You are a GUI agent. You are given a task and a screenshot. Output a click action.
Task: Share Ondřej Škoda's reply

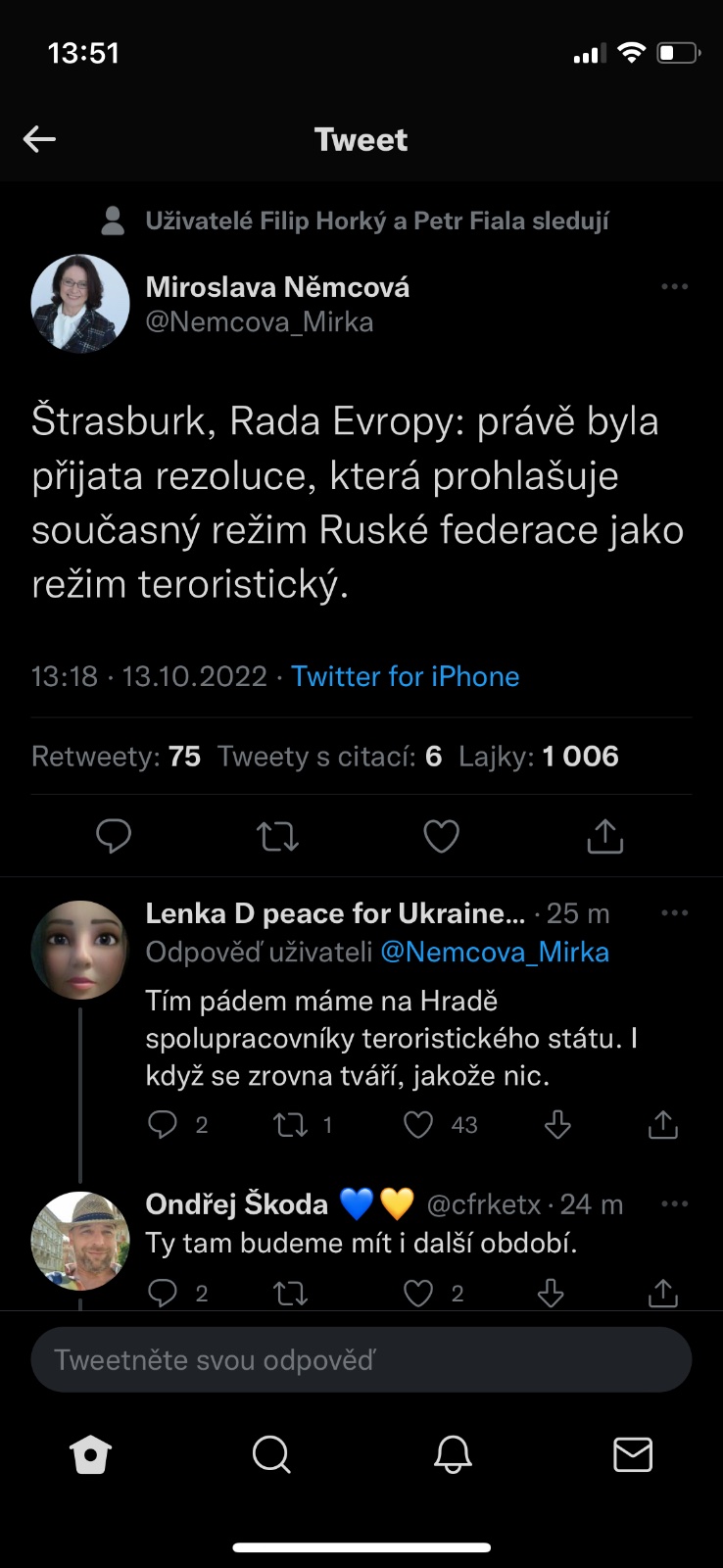tap(663, 1294)
